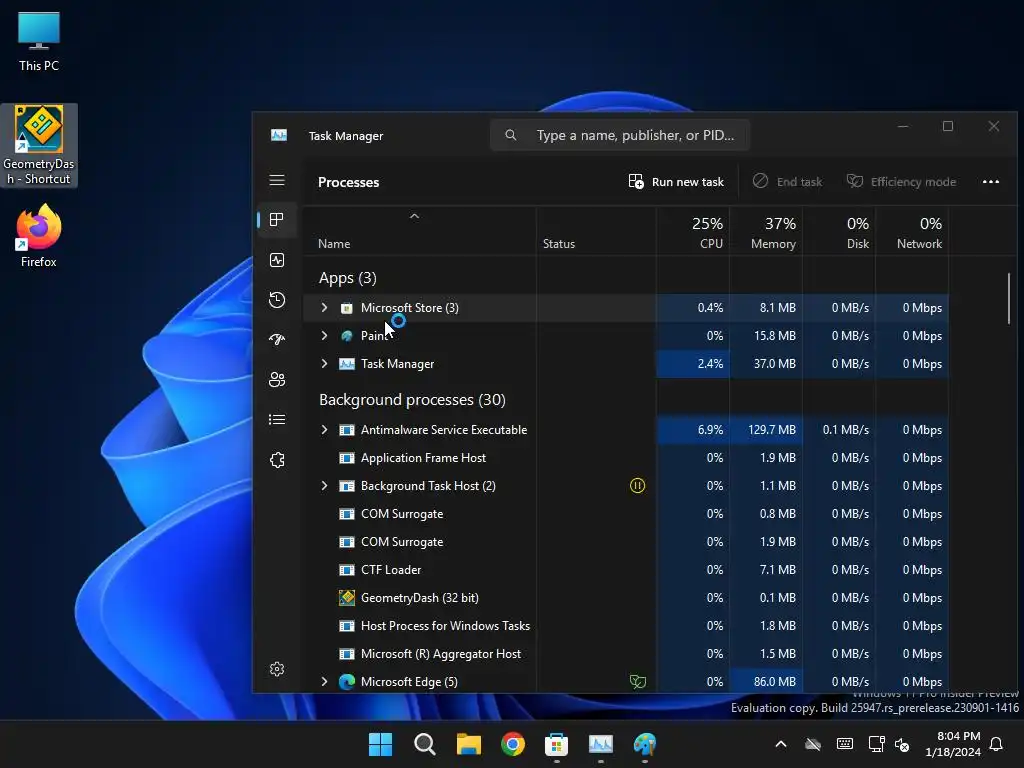1024x768 pixels.
Task: Open taskbar Search
Action: pos(424,744)
